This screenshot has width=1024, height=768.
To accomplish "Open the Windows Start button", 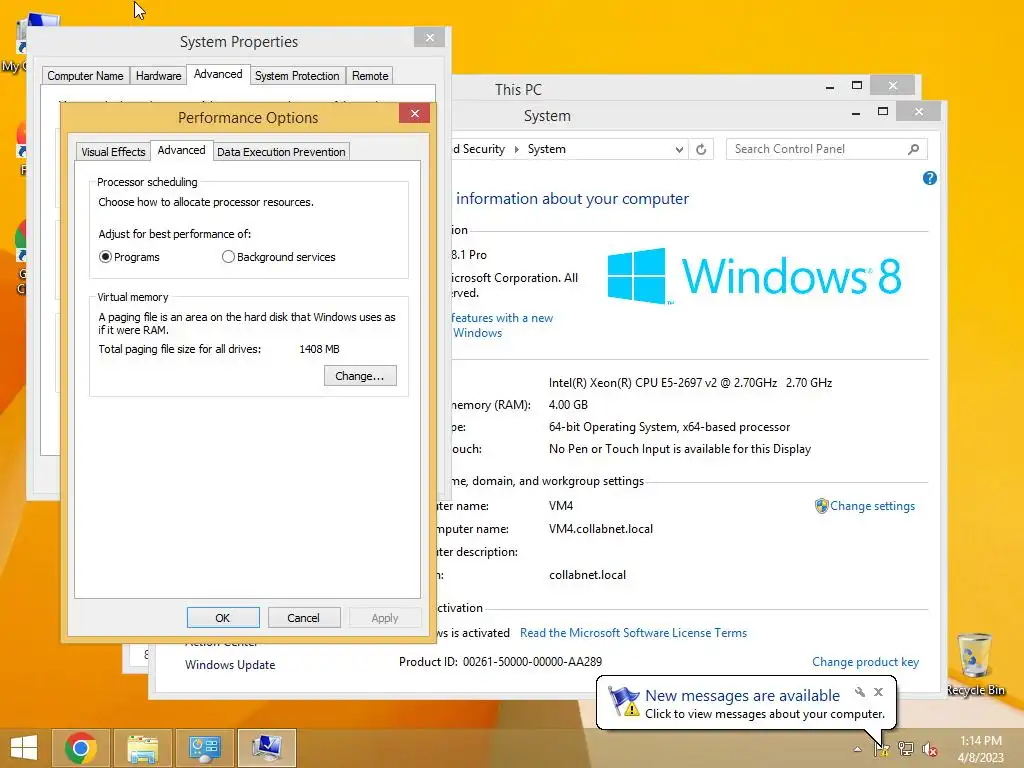I will [24, 748].
